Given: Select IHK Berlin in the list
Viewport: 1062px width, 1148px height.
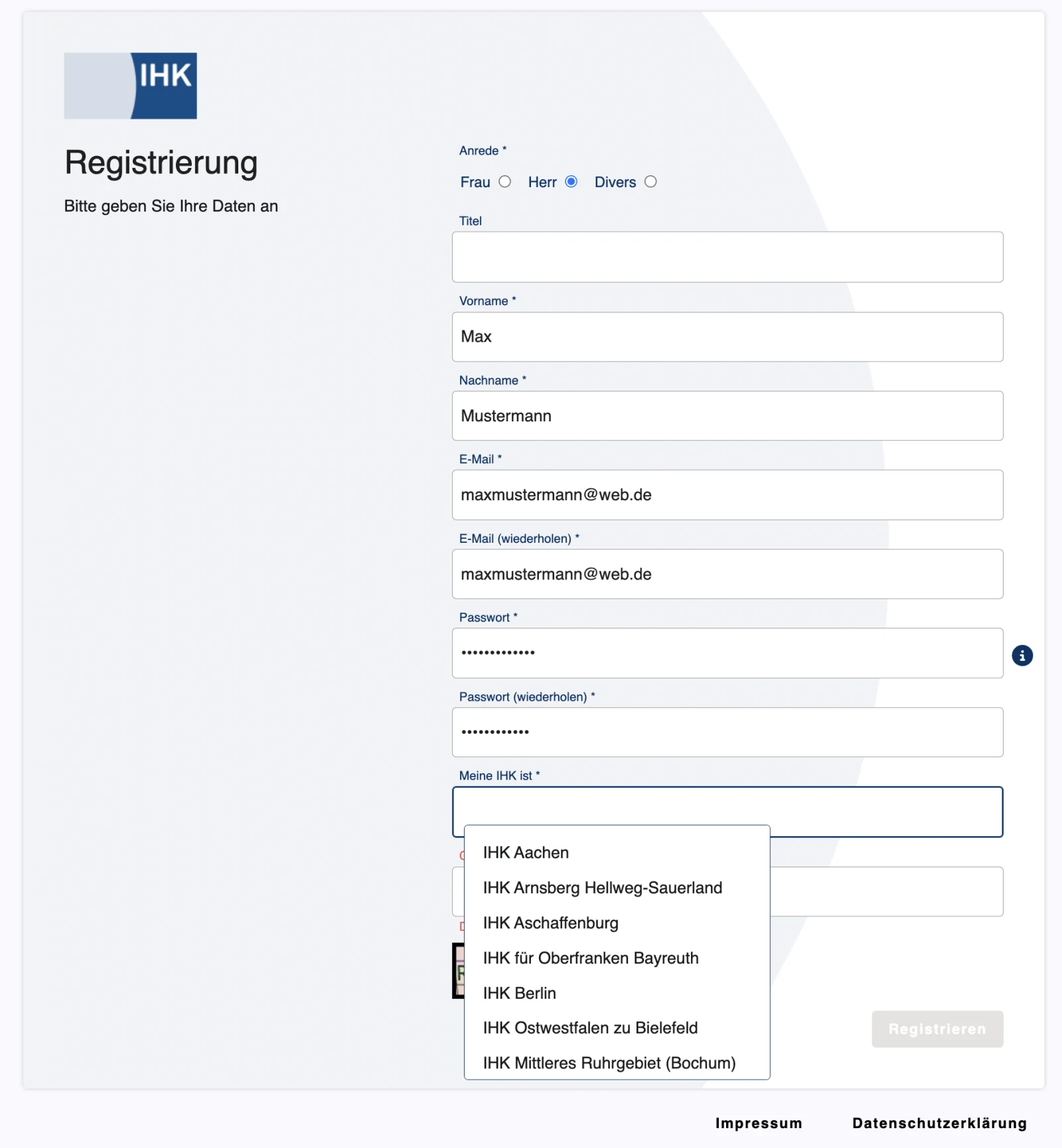Looking at the screenshot, I should click(x=617, y=993).
